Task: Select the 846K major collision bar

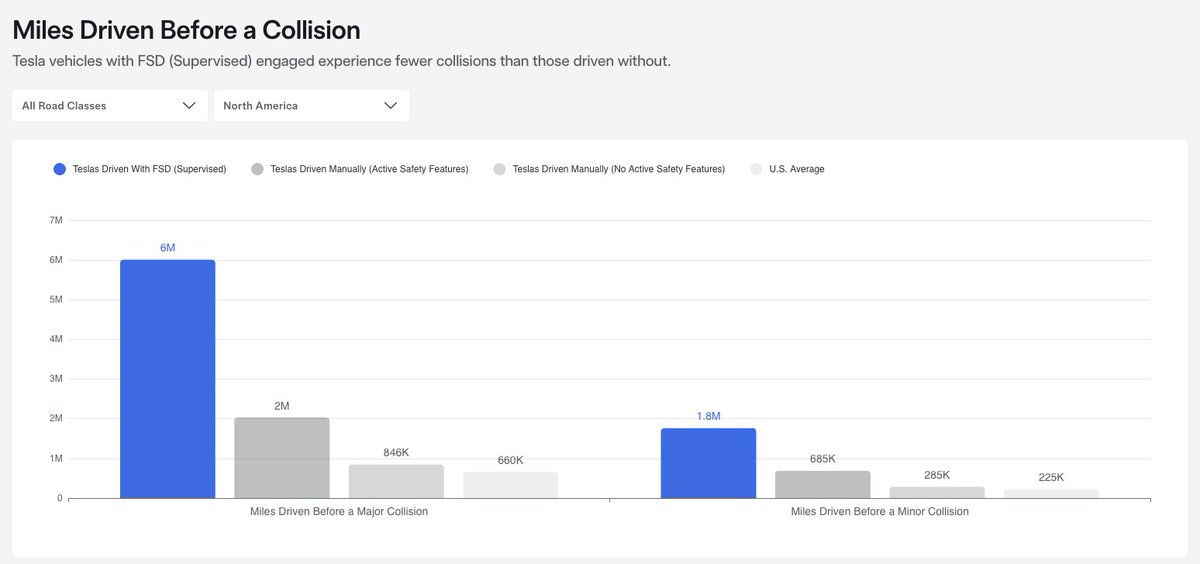Action: point(396,481)
